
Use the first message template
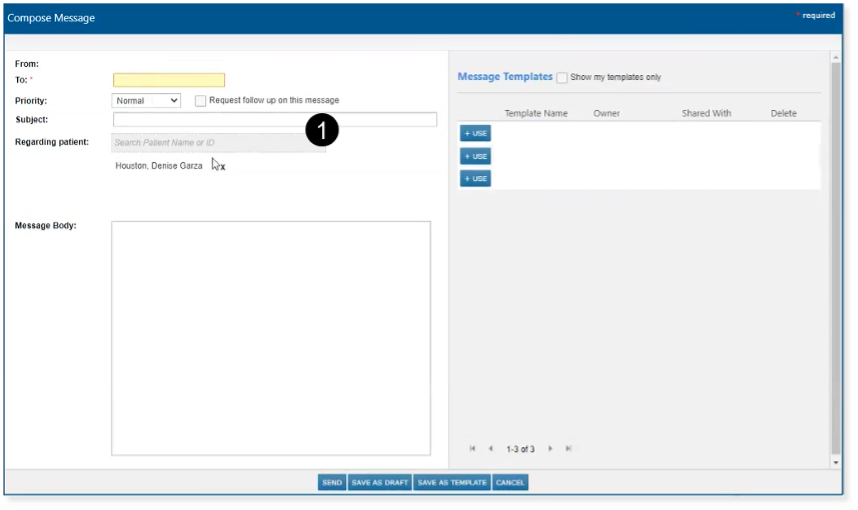[x=475, y=134]
